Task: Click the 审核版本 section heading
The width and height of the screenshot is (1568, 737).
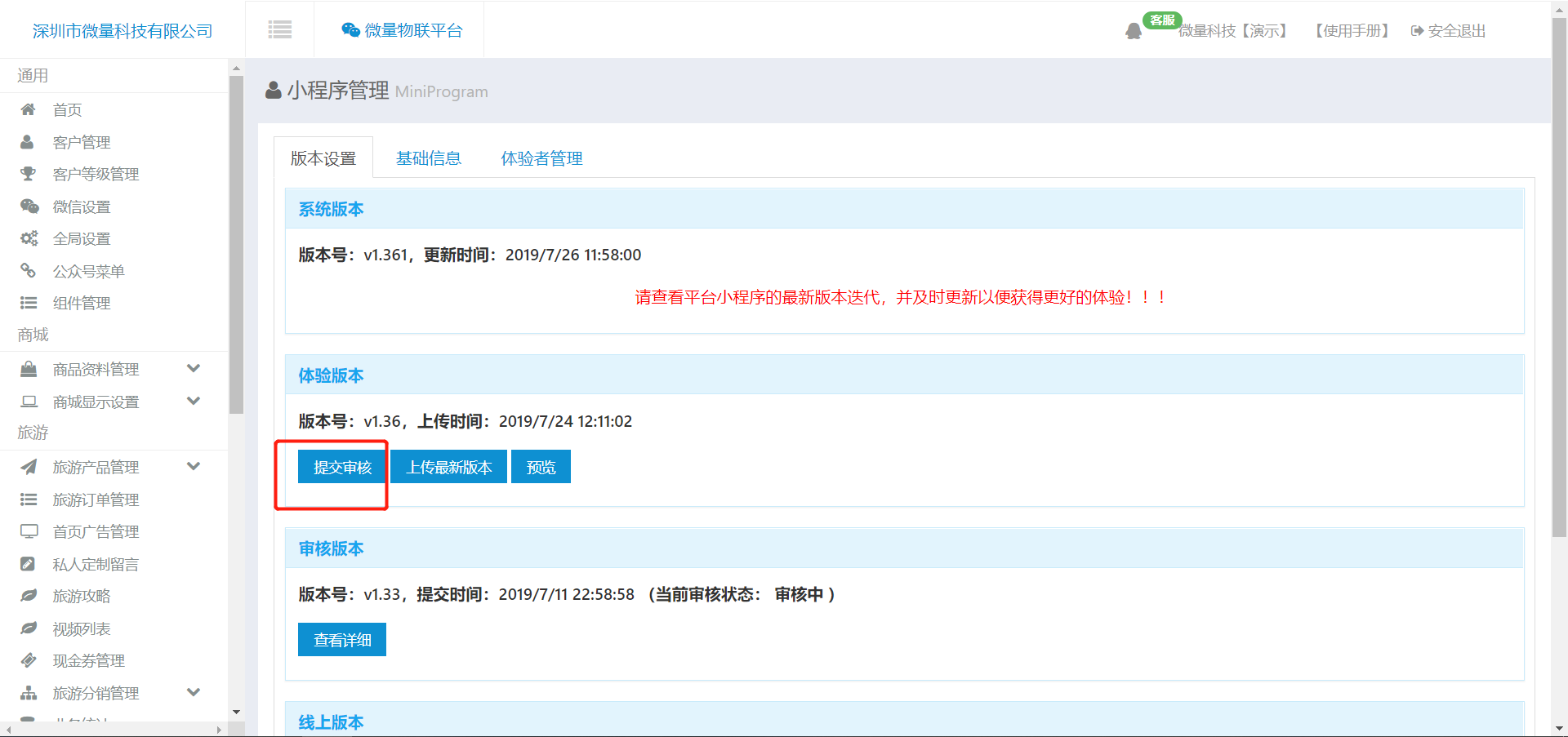Action: pyautogui.click(x=331, y=548)
